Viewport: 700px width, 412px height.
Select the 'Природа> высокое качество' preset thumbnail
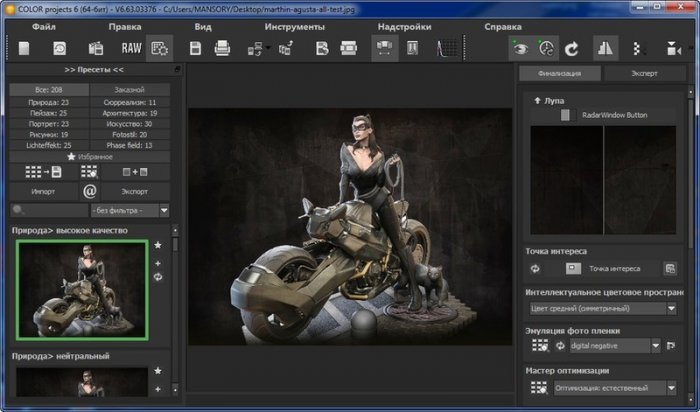[81, 288]
